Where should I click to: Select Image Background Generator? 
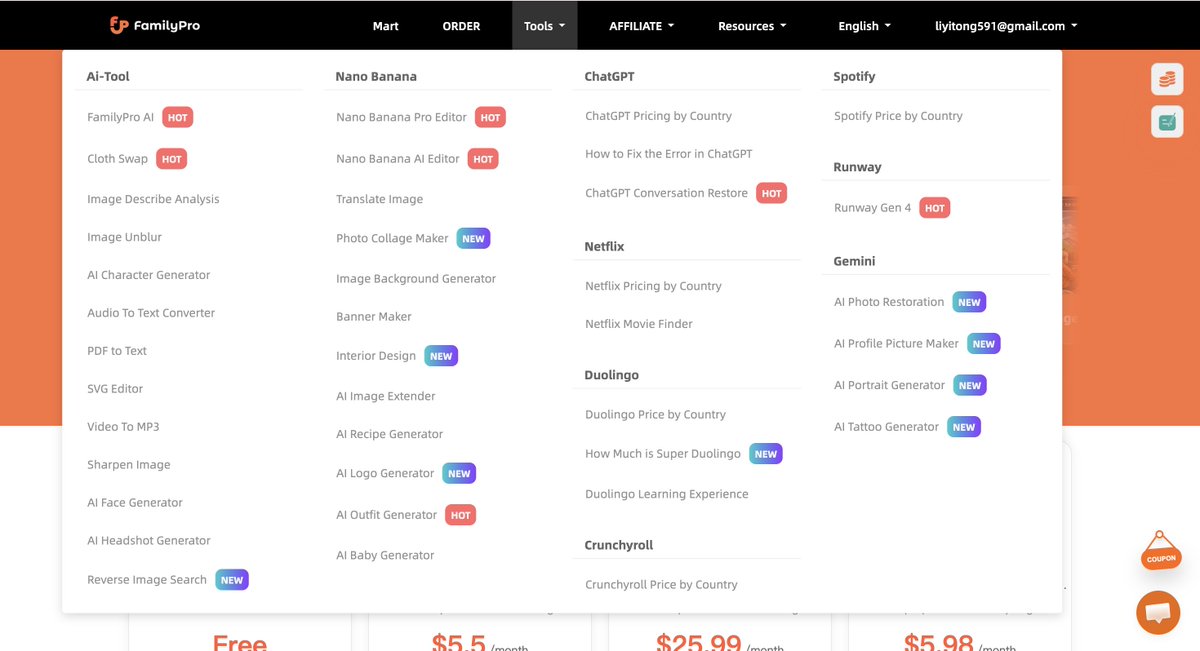(416, 279)
